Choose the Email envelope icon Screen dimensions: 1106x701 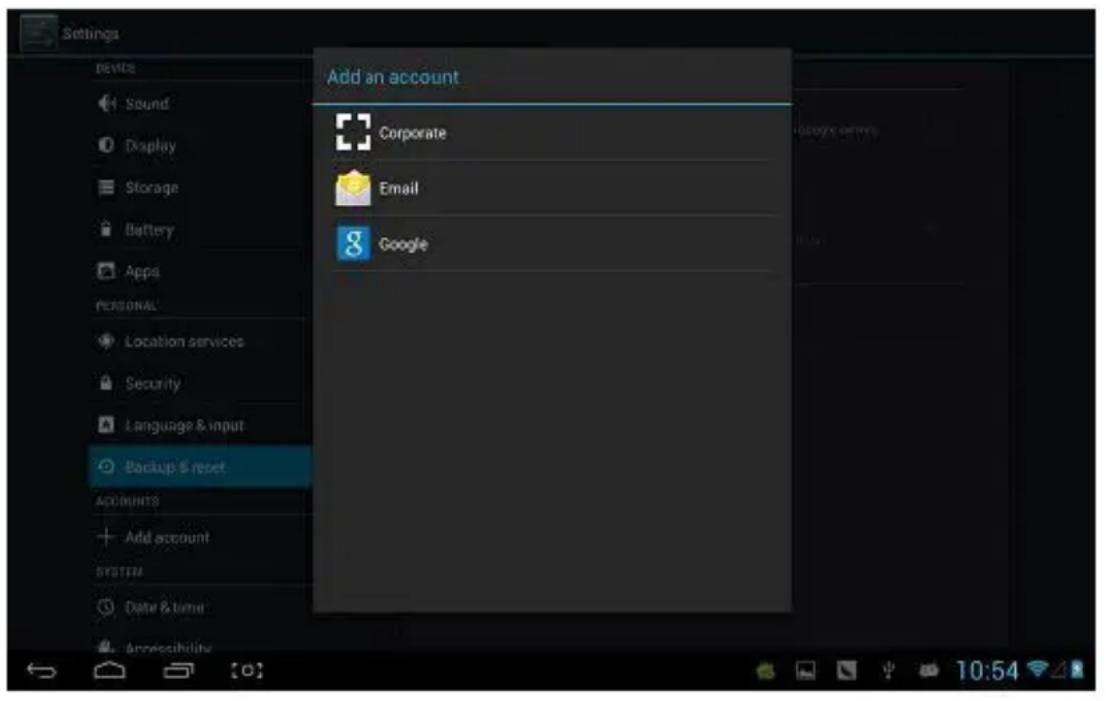click(x=353, y=188)
